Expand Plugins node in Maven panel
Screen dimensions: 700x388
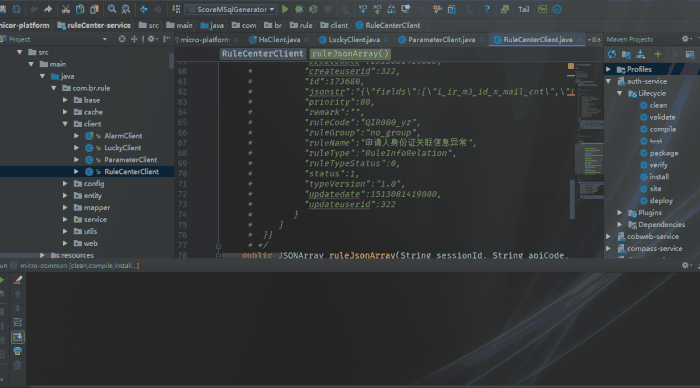(x=620, y=213)
